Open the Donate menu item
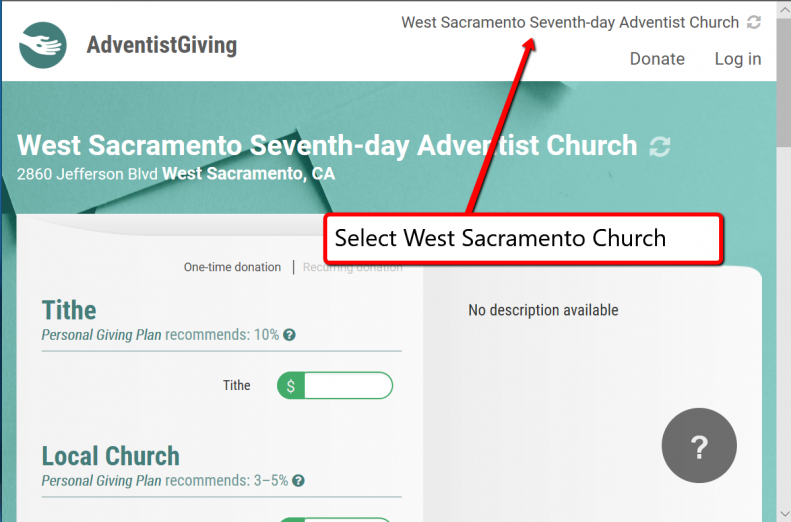 657,59
